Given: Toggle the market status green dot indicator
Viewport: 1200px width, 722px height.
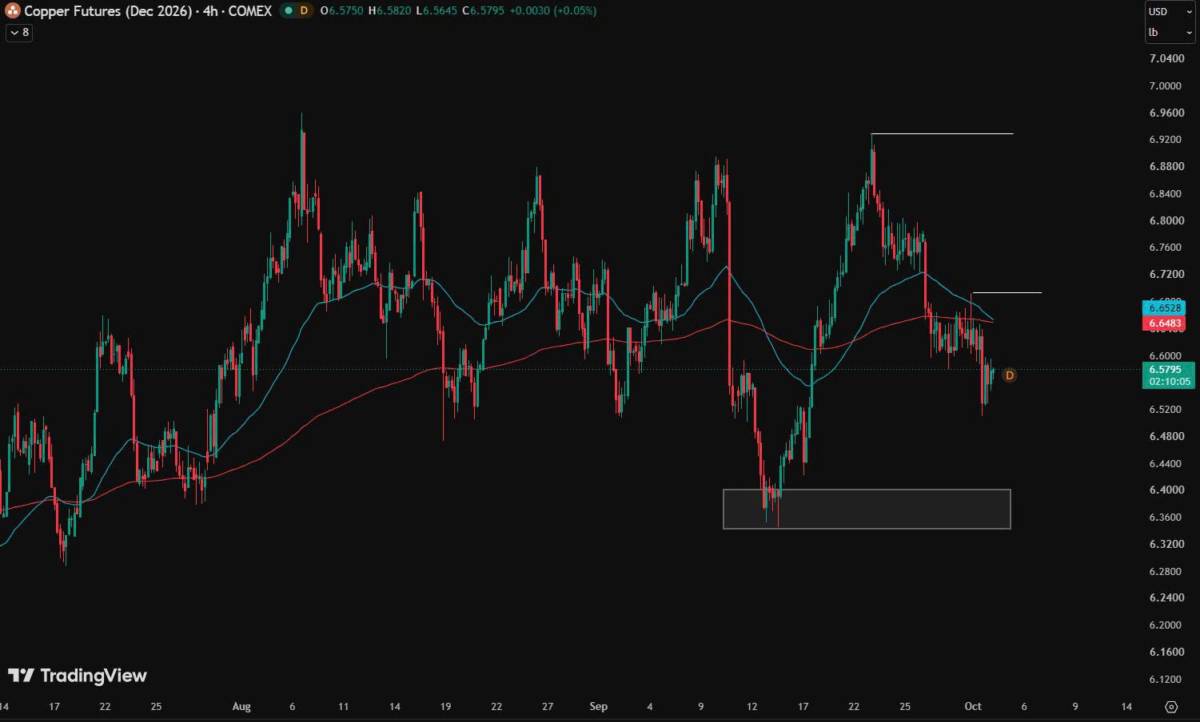Looking at the screenshot, I should tap(288, 11).
